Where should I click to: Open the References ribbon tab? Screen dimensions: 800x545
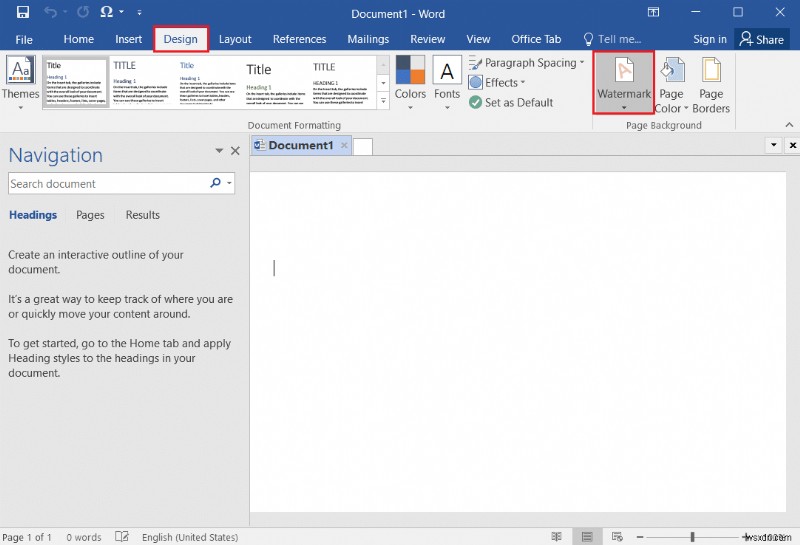point(299,39)
